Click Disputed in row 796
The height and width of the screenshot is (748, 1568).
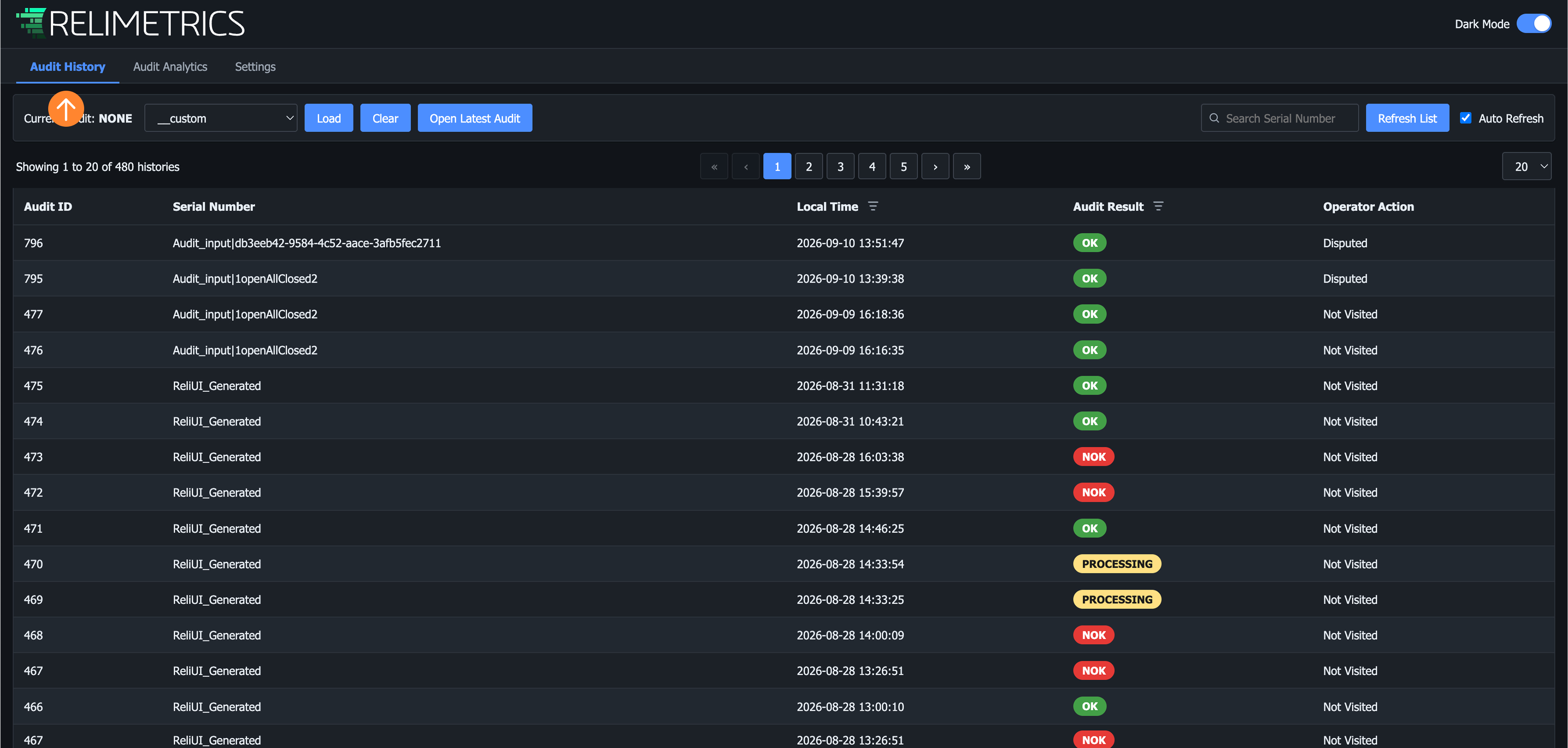pos(1345,243)
